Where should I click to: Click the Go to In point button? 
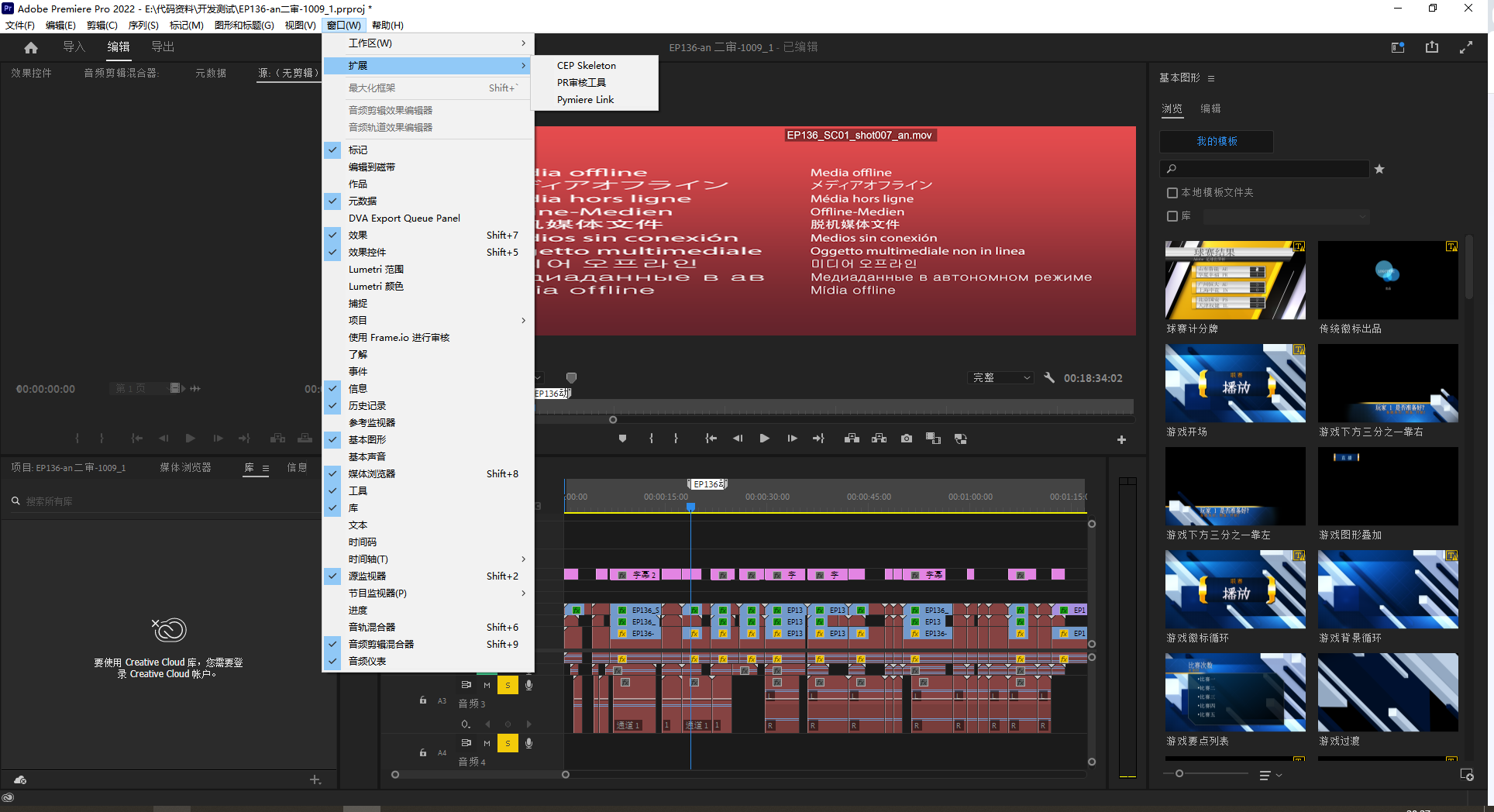coord(711,439)
